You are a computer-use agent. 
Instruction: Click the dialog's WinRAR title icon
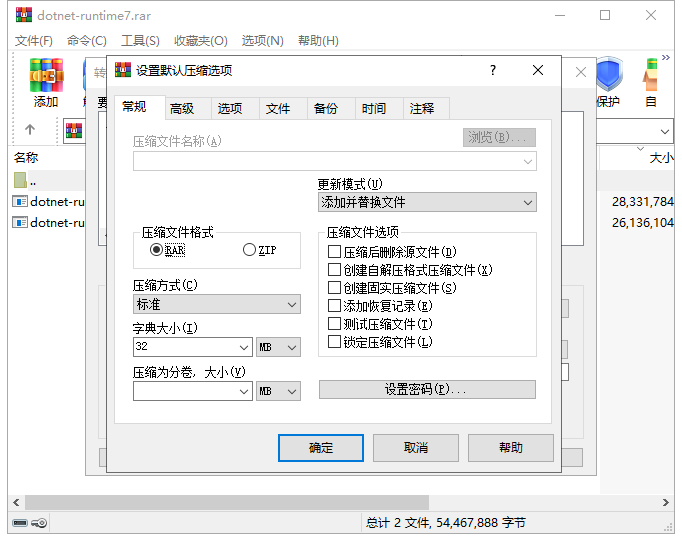click(x=123, y=70)
